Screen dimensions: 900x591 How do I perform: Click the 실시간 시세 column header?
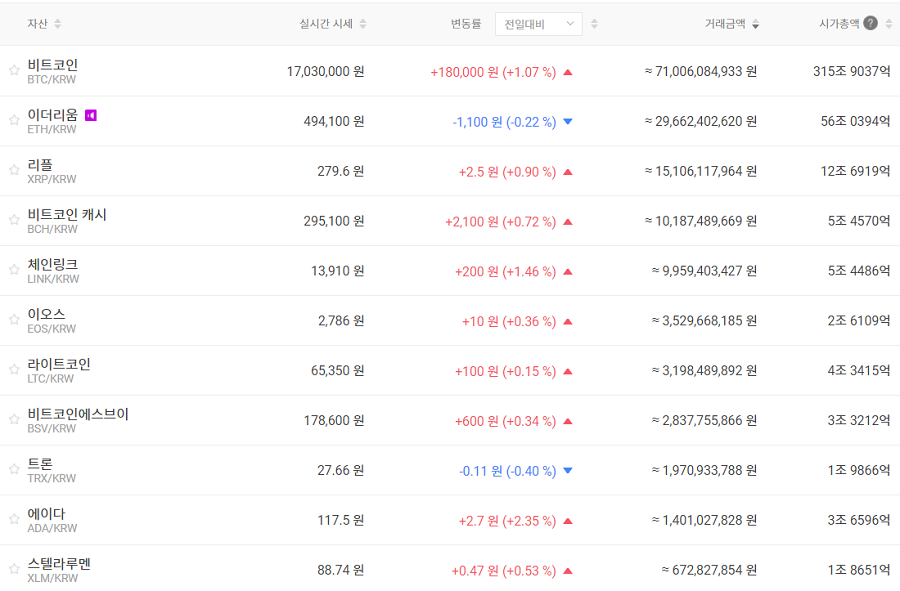(x=326, y=24)
